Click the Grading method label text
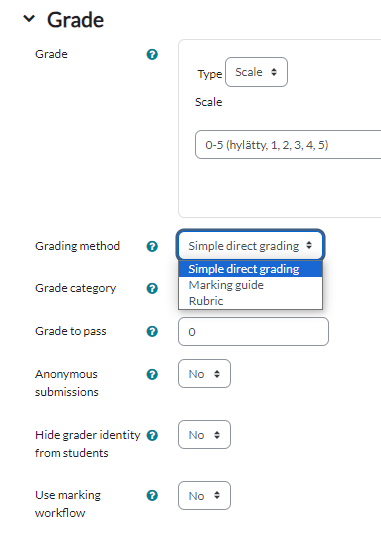Image resolution: width=381 pixels, height=535 pixels. click(x=77, y=246)
